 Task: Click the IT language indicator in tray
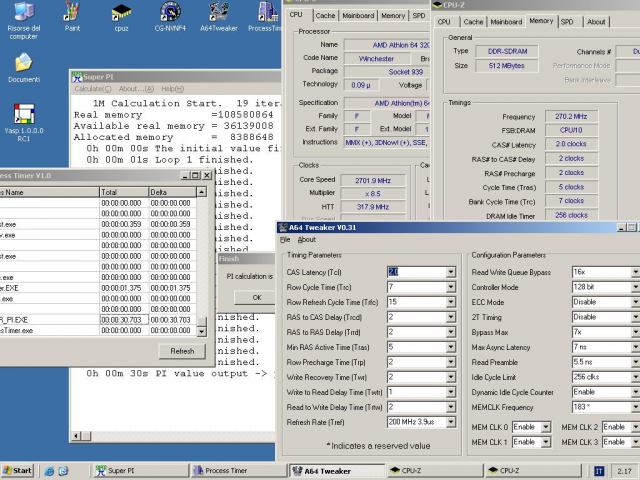[599, 471]
